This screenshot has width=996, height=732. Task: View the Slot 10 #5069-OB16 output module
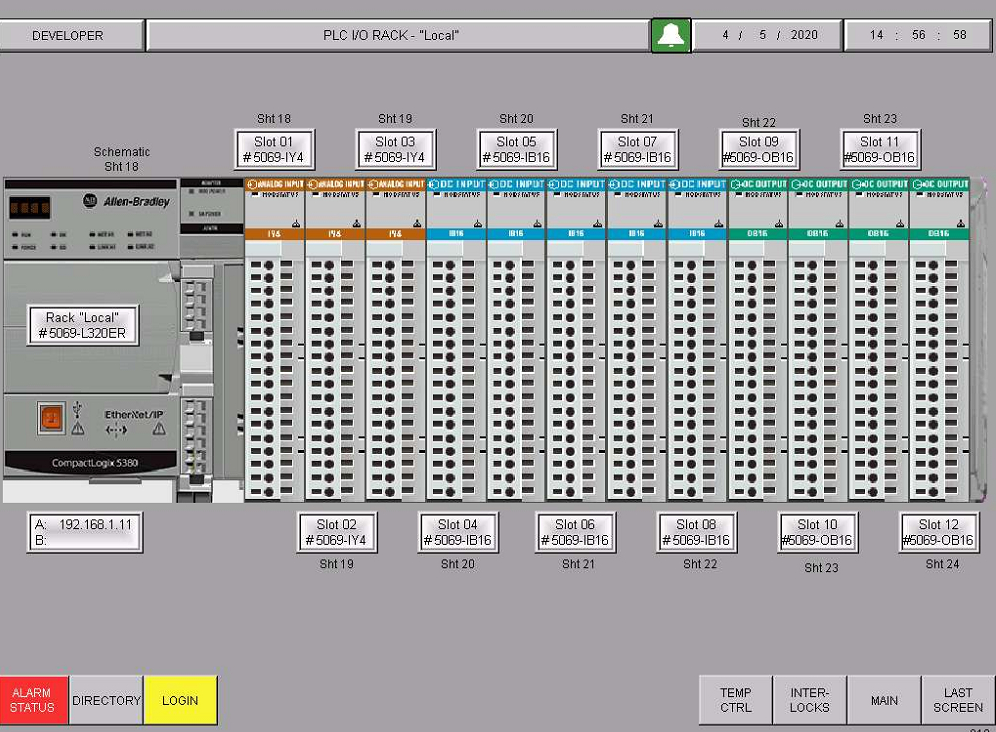pos(818,532)
